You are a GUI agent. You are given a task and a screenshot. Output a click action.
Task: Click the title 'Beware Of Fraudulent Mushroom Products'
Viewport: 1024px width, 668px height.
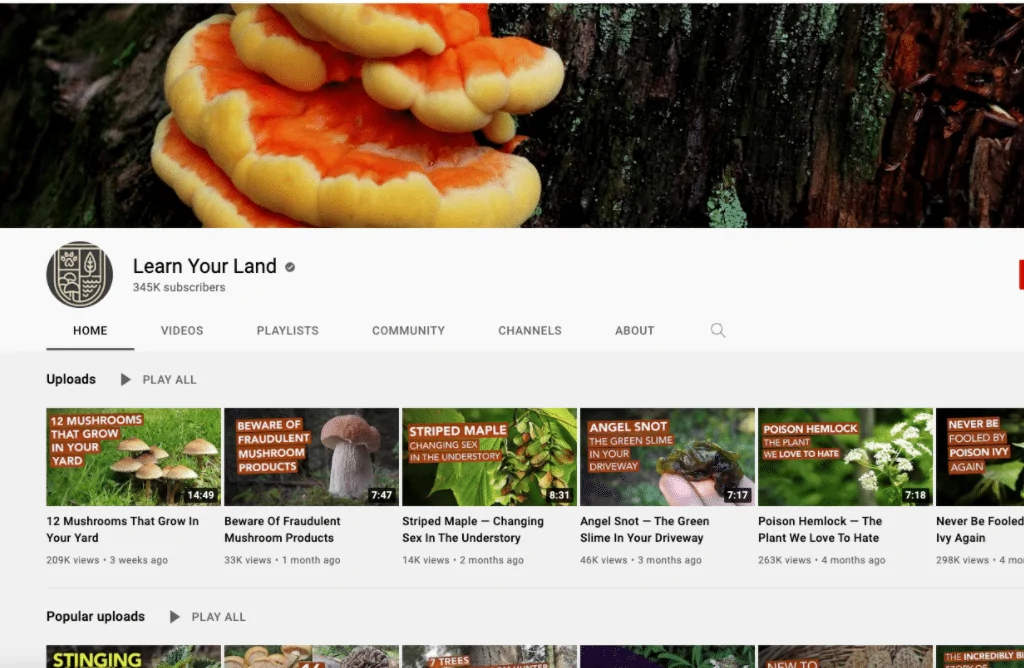[282, 530]
